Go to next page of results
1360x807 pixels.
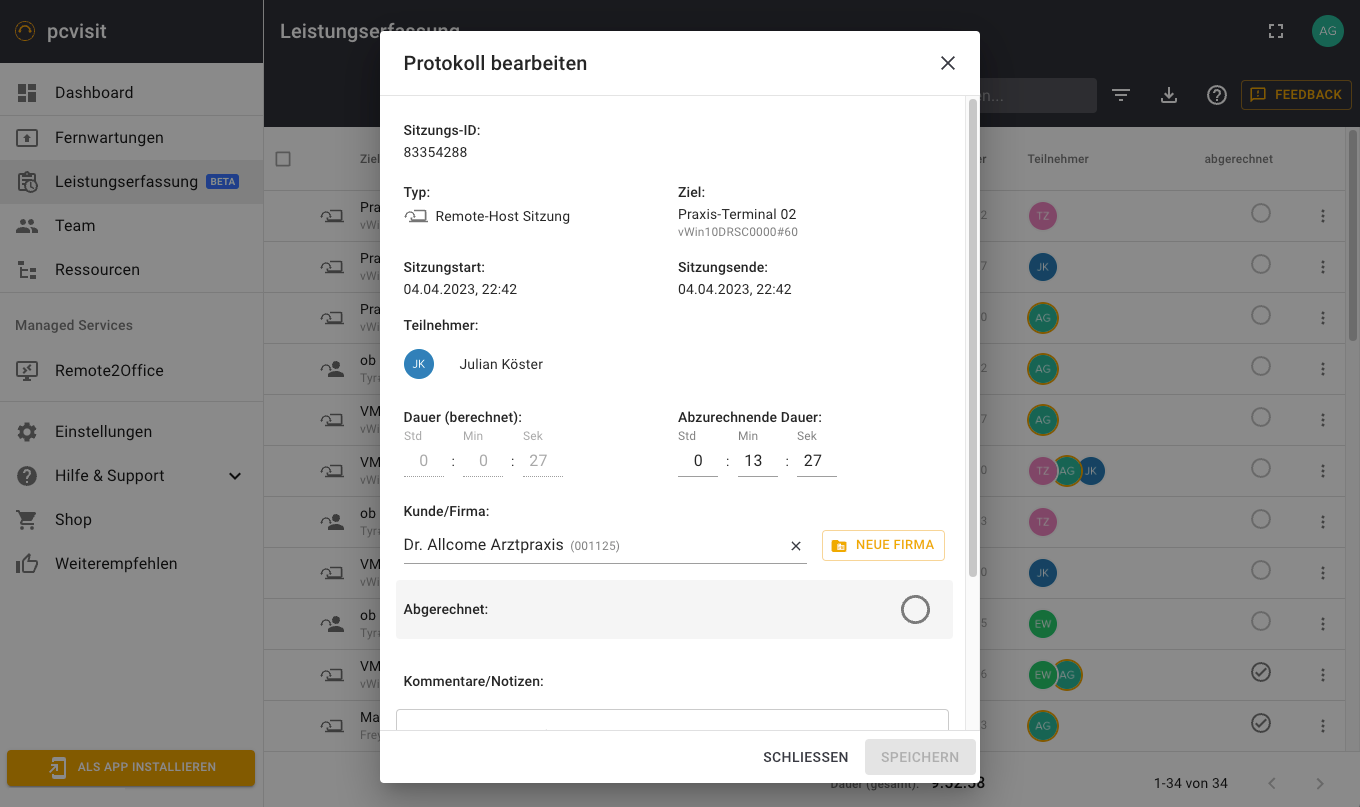(x=1319, y=783)
